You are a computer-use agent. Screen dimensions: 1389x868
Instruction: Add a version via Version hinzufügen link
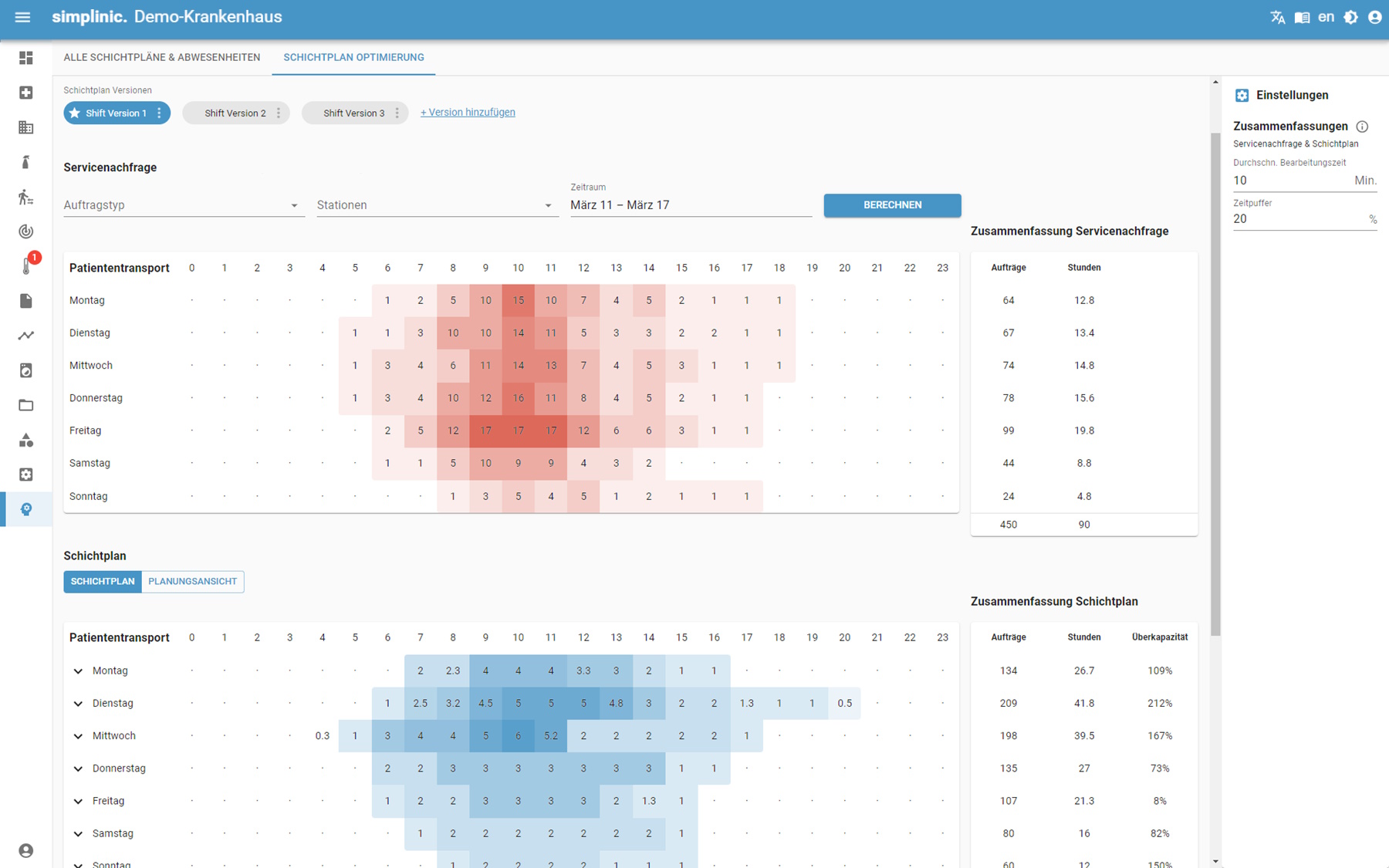467,112
